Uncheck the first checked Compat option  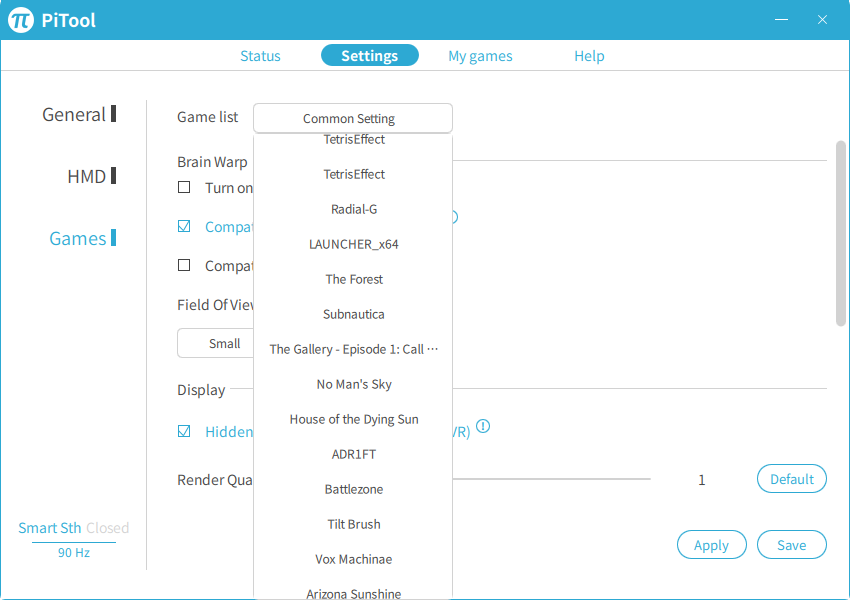click(184, 226)
